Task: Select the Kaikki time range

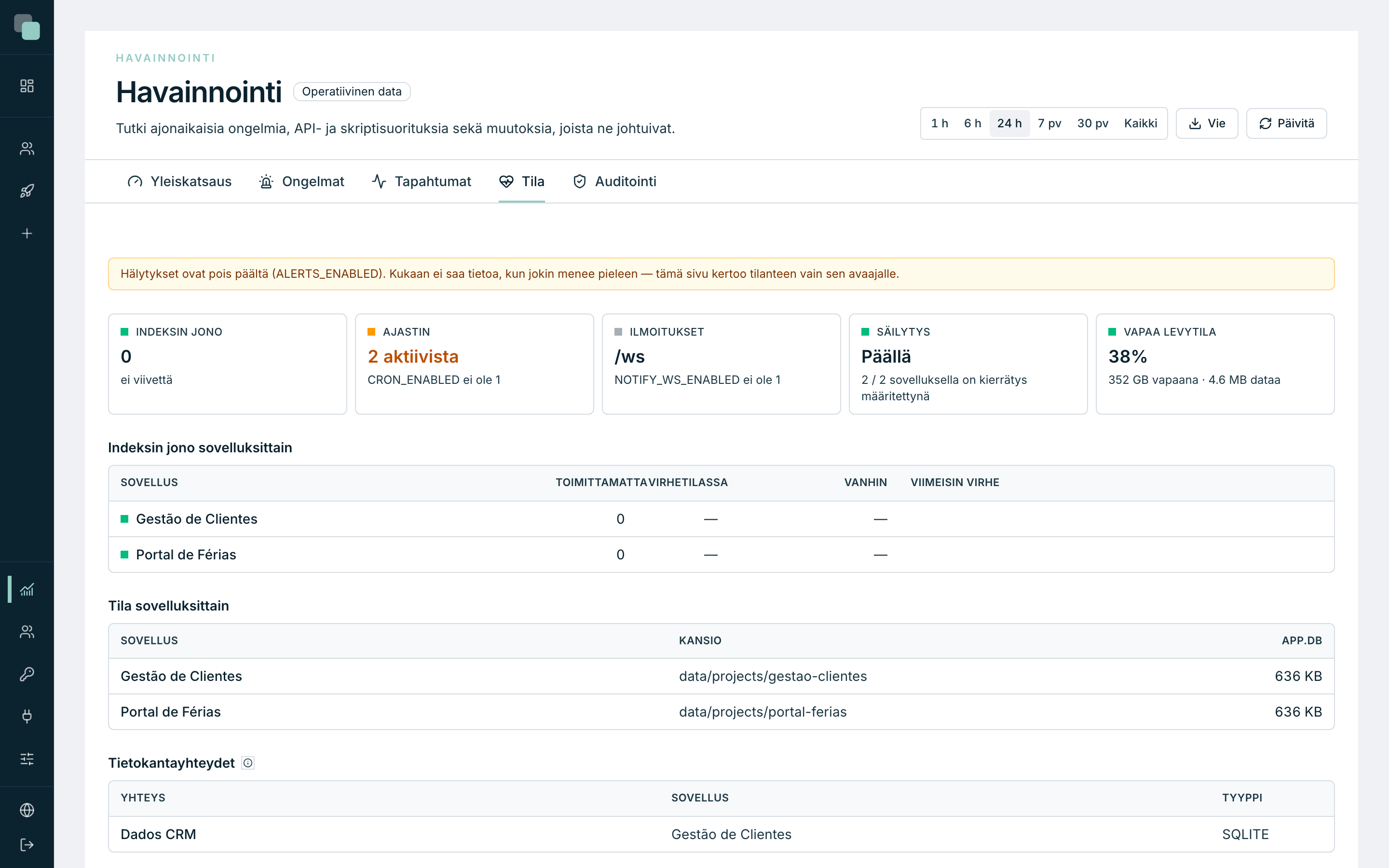Action: 1141,123
